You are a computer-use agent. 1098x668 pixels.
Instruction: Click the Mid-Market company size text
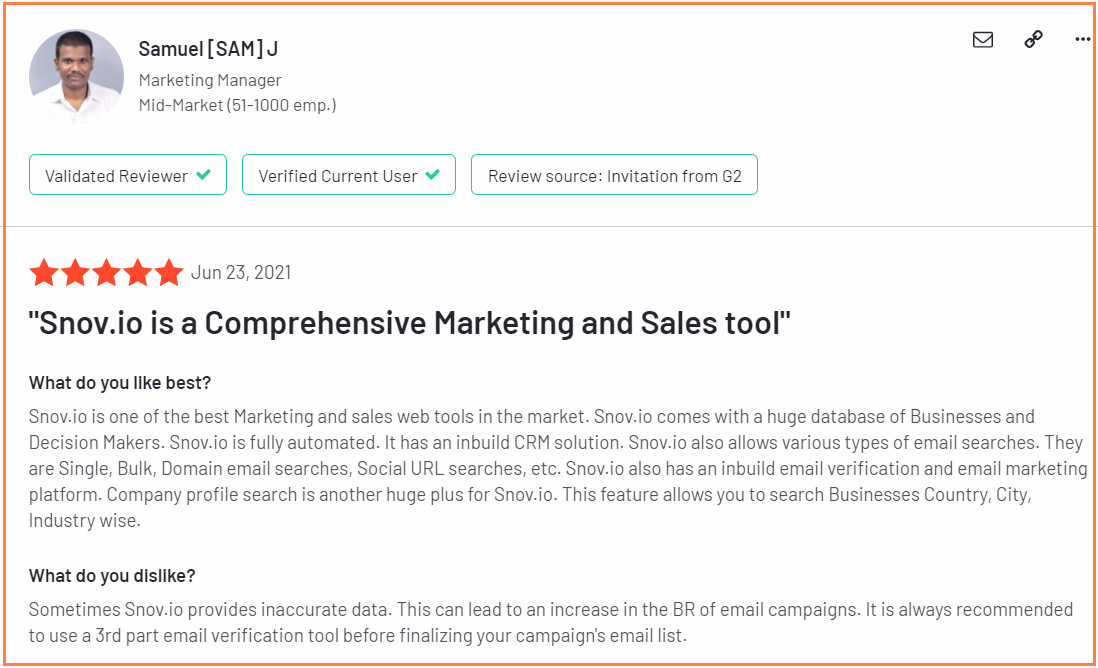pyautogui.click(x=237, y=106)
